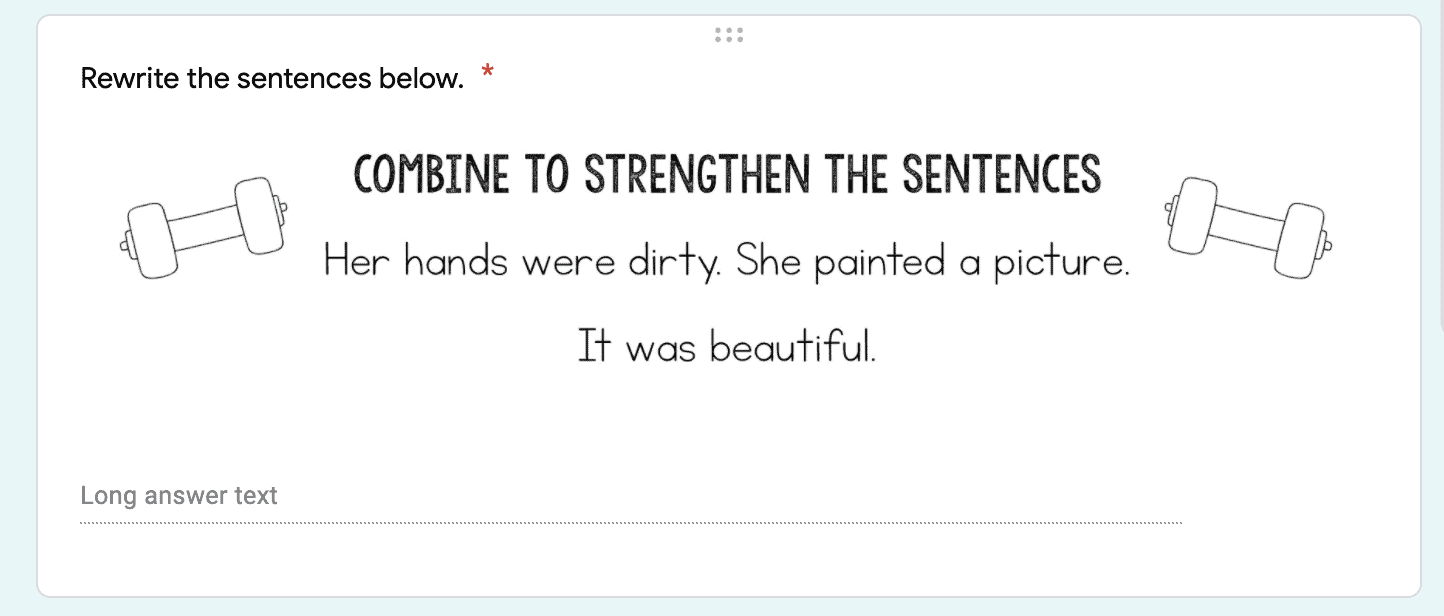
Task: Click the left dumbbell illustration
Action: pos(204,228)
